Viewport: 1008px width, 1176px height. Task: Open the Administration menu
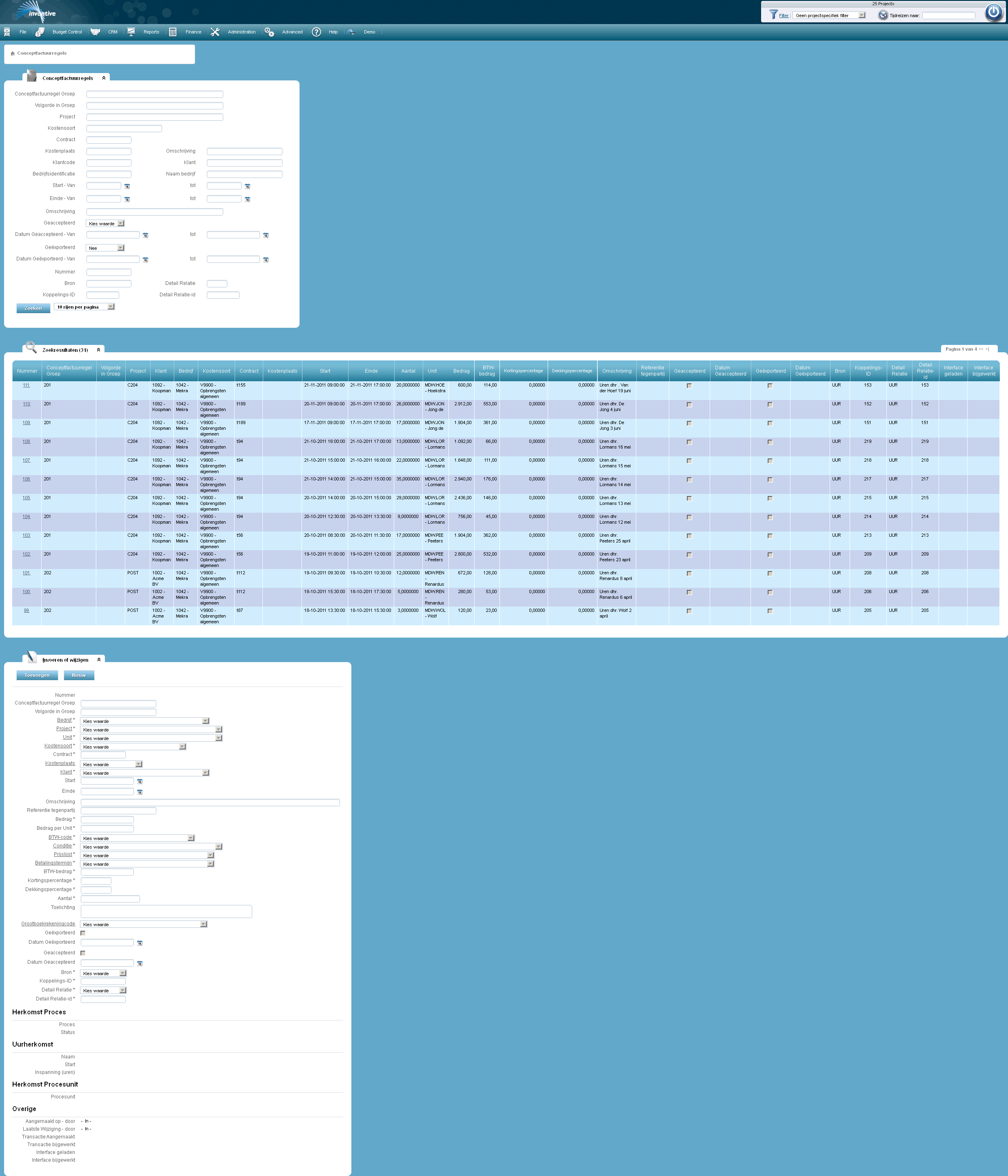tap(241, 32)
